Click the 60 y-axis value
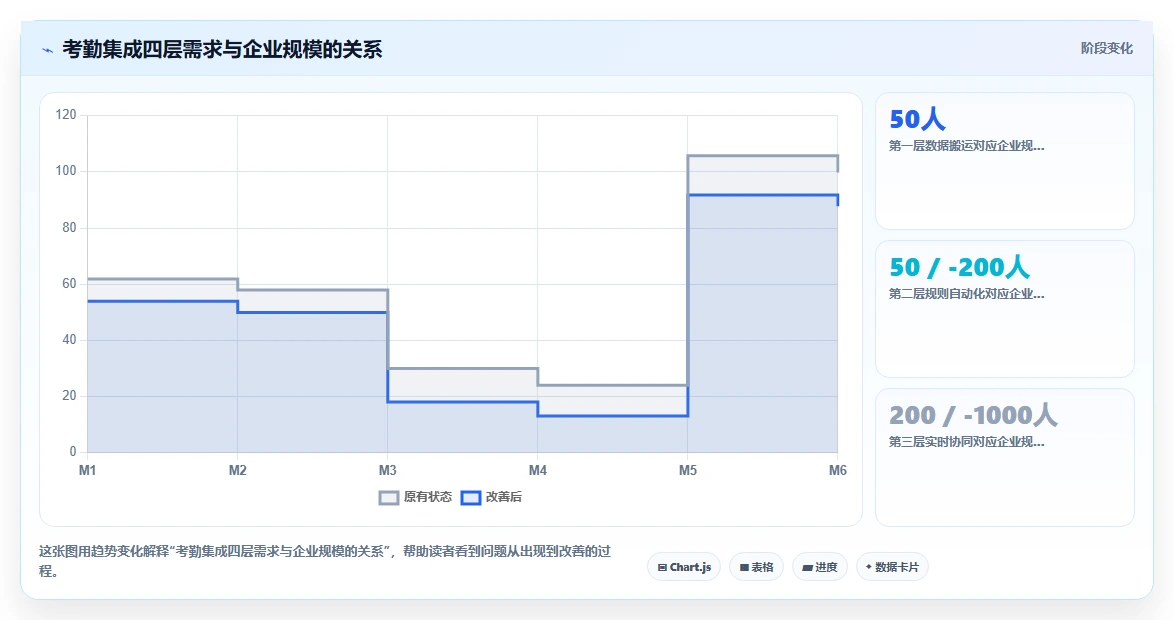The height and width of the screenshot is (620, 1174). pyautogui.click(x=69, y=284)
